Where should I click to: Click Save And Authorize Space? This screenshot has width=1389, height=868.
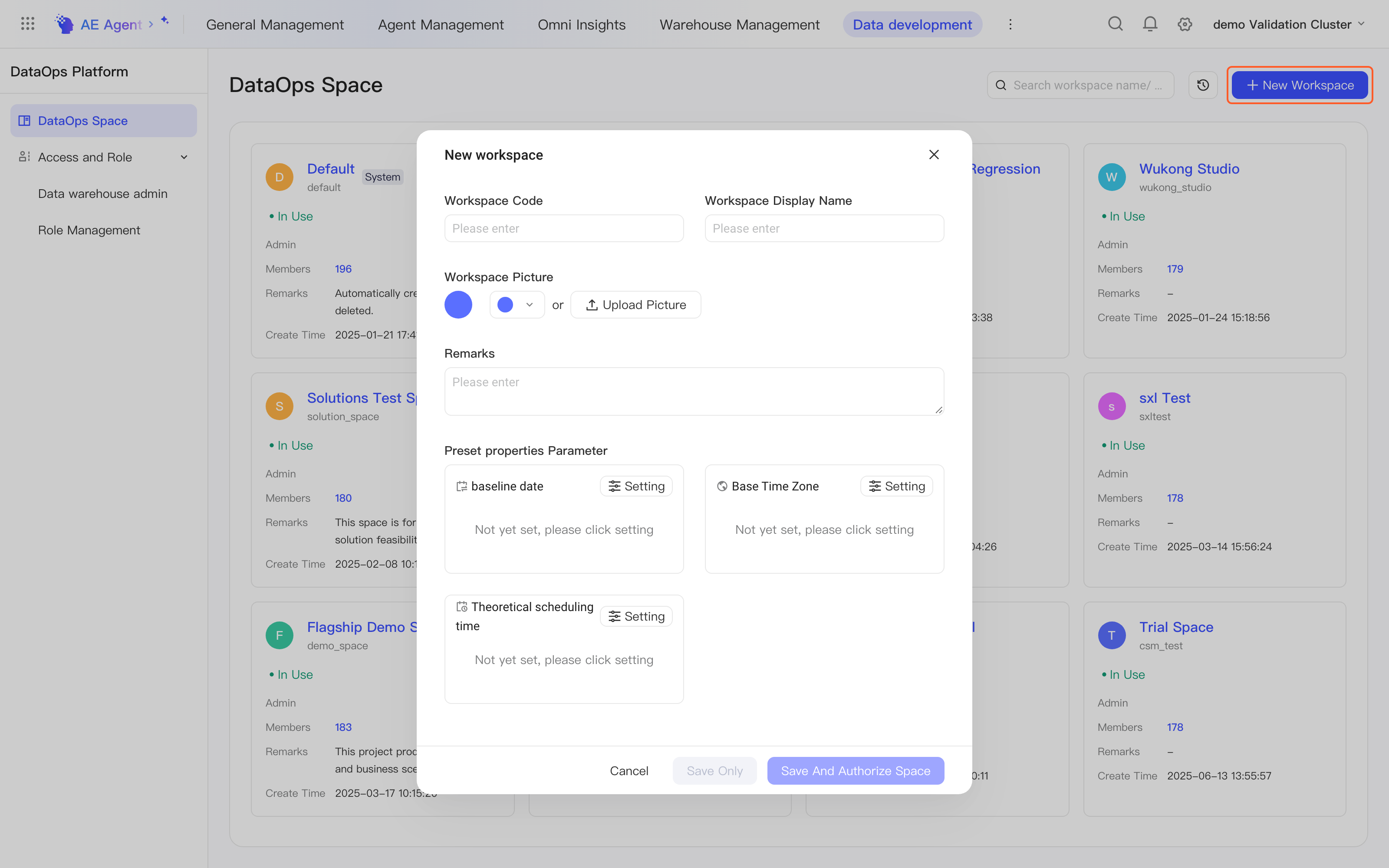click(x=856, y=771)
